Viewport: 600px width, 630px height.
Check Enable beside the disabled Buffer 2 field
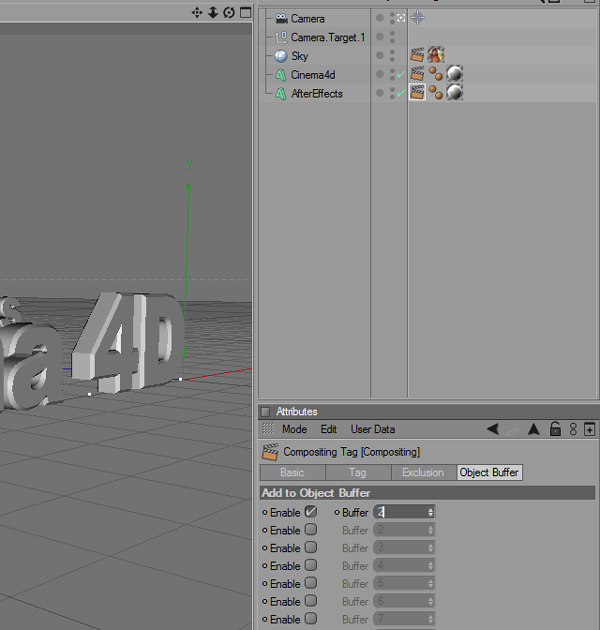pos(311,530)
